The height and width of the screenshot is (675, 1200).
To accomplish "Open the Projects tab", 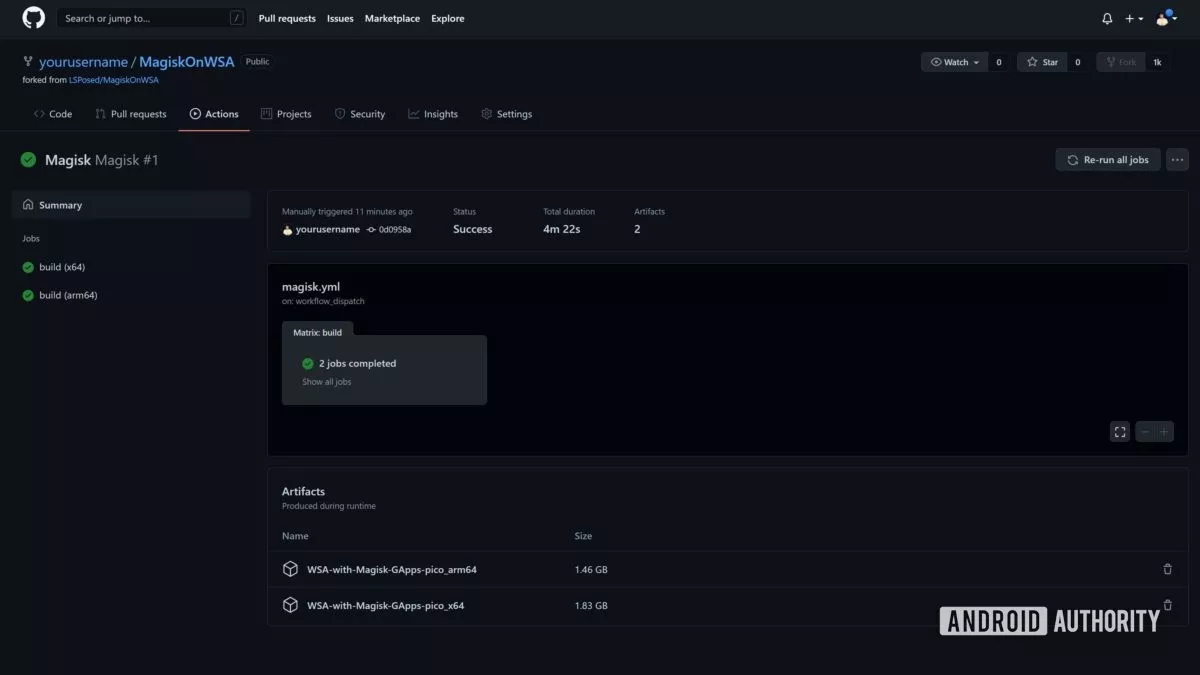I will (286, 114).
